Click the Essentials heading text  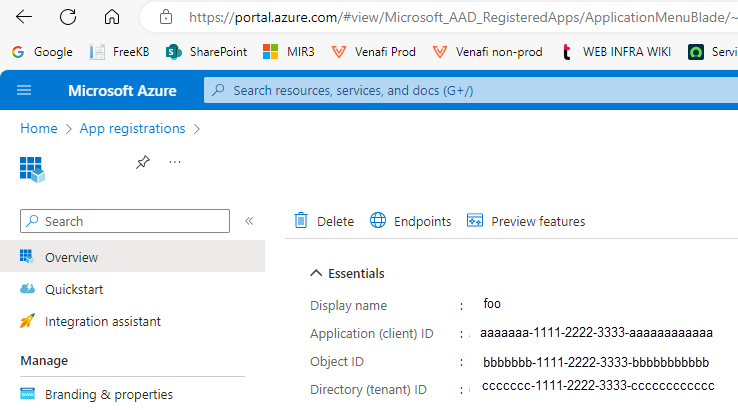click(x=356, y=273)
